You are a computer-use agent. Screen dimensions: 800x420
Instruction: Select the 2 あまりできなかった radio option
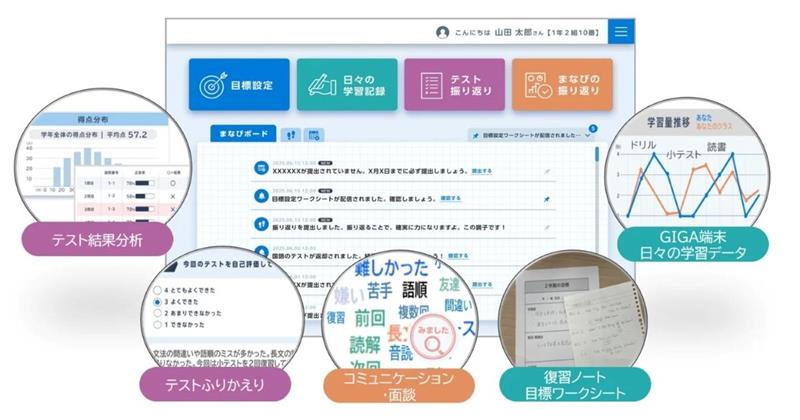(156, 312)
